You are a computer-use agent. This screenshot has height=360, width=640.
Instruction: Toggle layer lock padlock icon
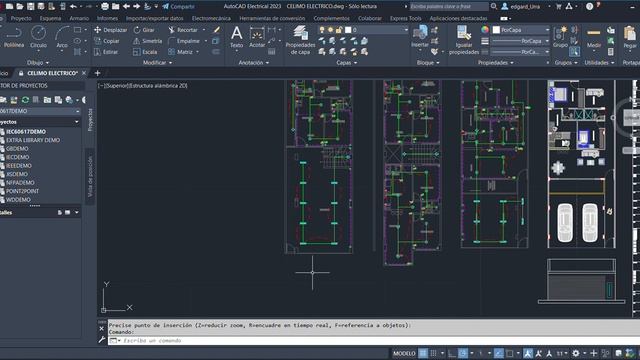point(339,30)
